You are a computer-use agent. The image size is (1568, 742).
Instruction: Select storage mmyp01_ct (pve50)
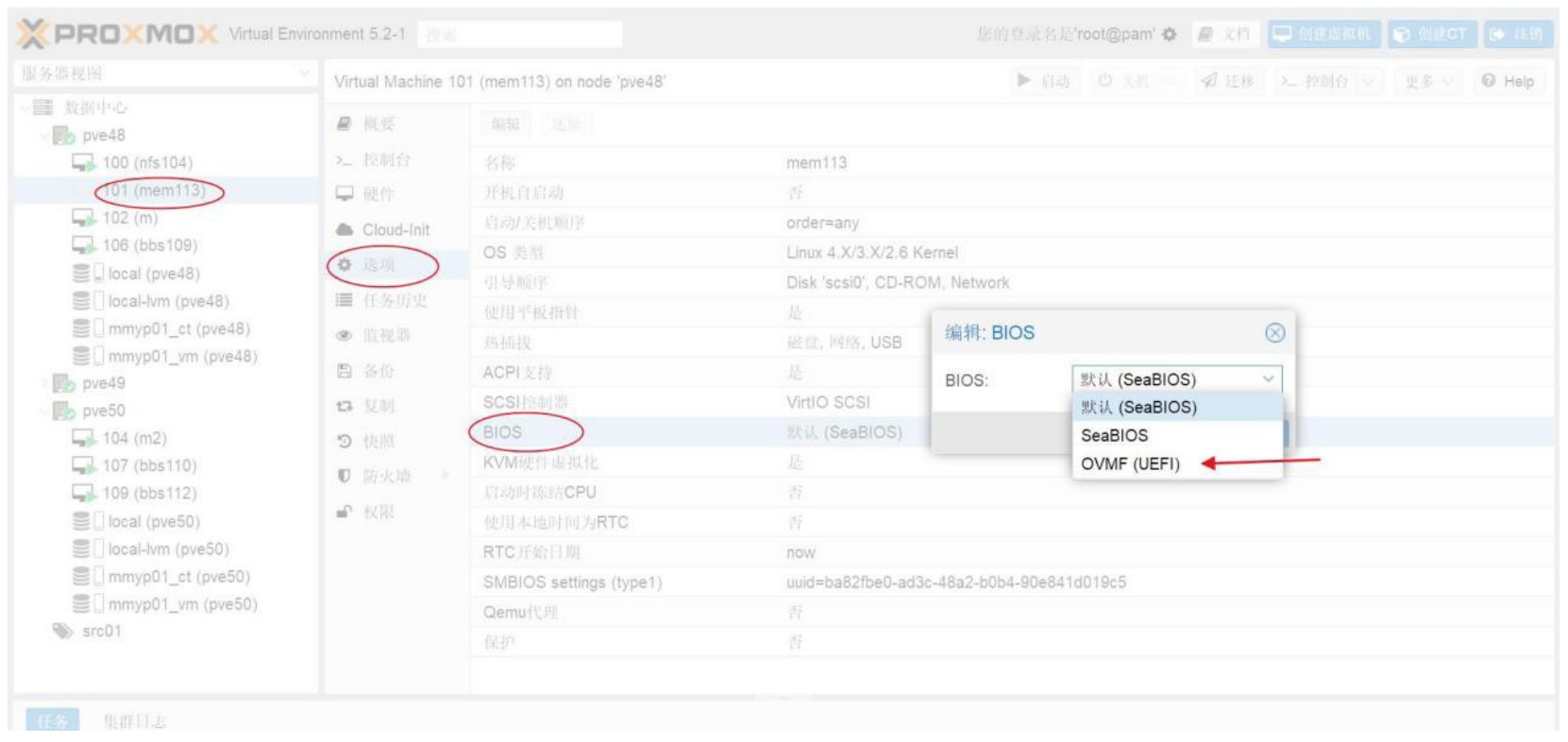[x=178, y=576]
